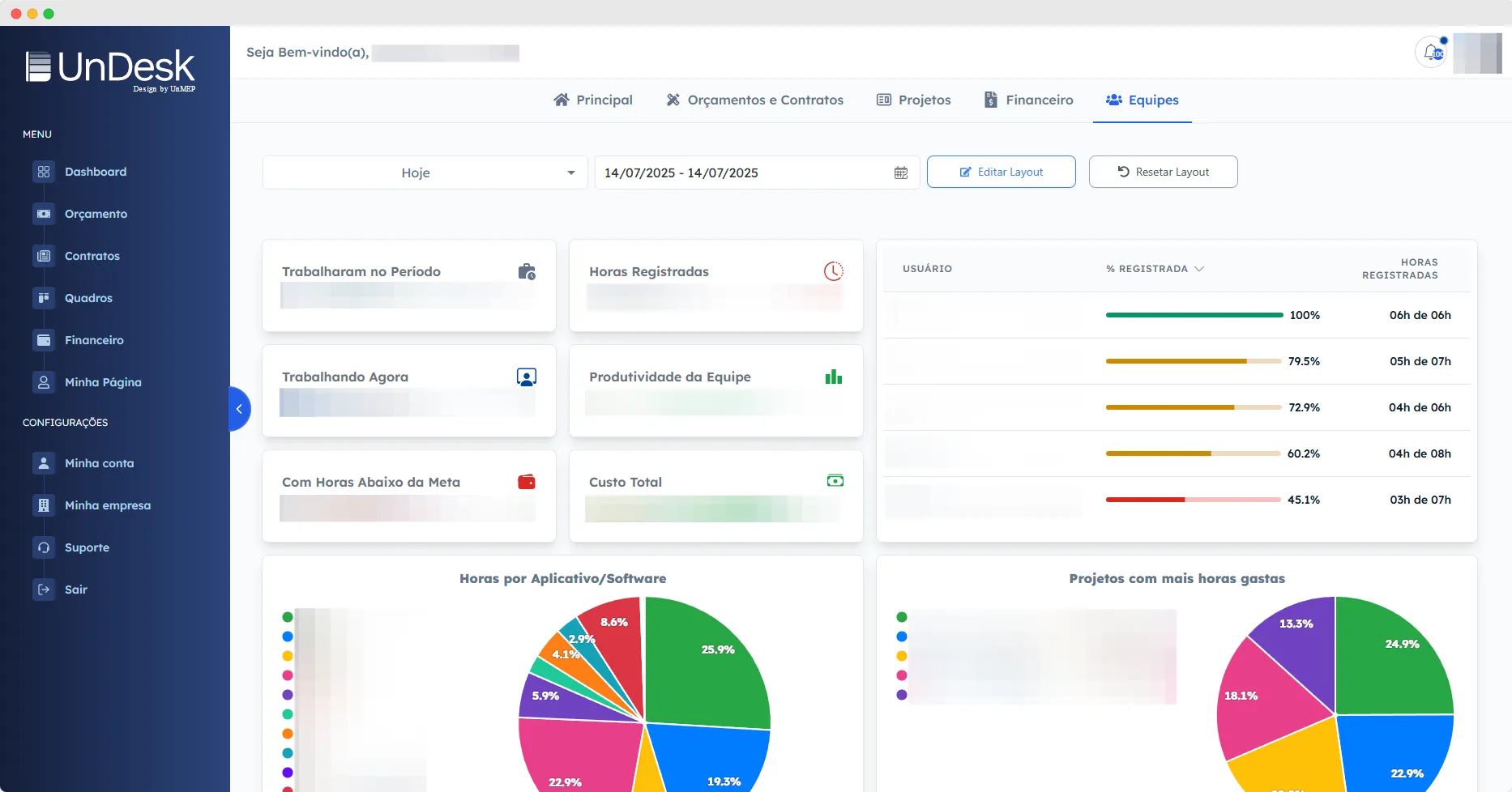This screenshot has height=792, width=1512.
Task: Open the Projetos tab
Action: pyautogui.click(x=913, y=100)
